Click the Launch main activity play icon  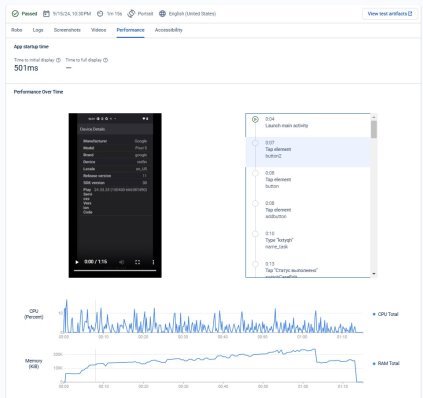pyautogui.click(x=255, y=119)
